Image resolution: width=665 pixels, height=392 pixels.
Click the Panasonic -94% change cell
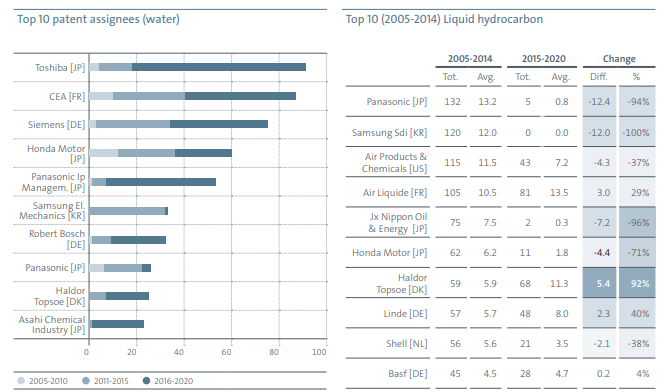[637, 102]
